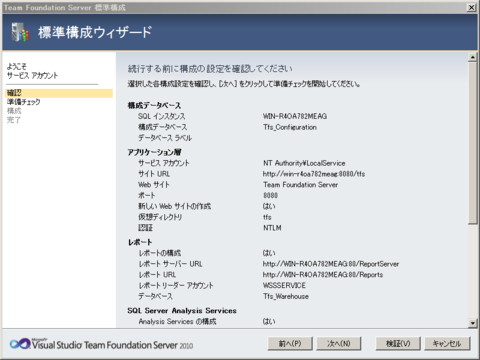The image size is (480, 360).
Task: Click the scrollbar down arrow
Action: 472,323
